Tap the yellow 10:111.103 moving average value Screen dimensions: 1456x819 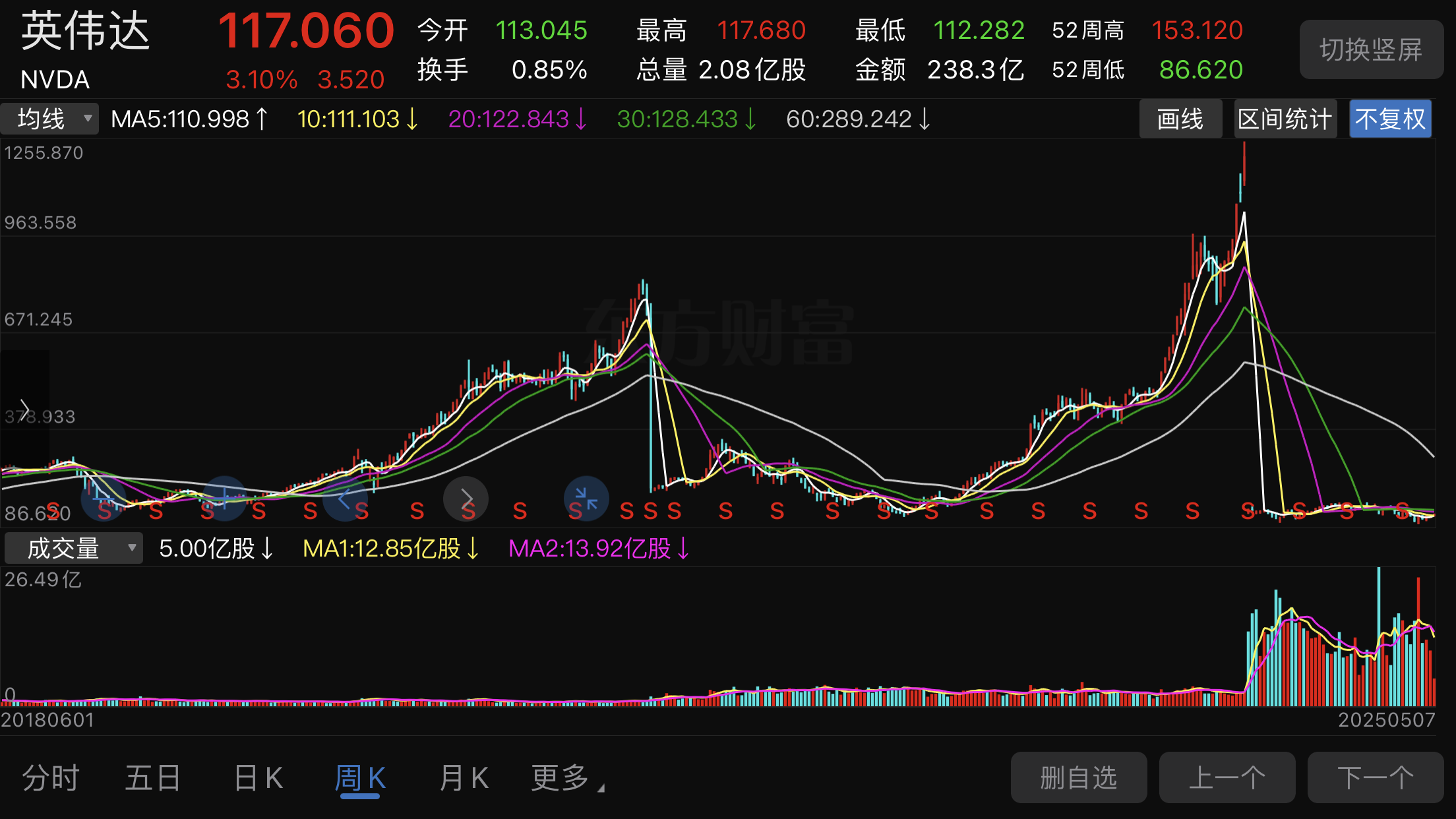pos(358,119)
